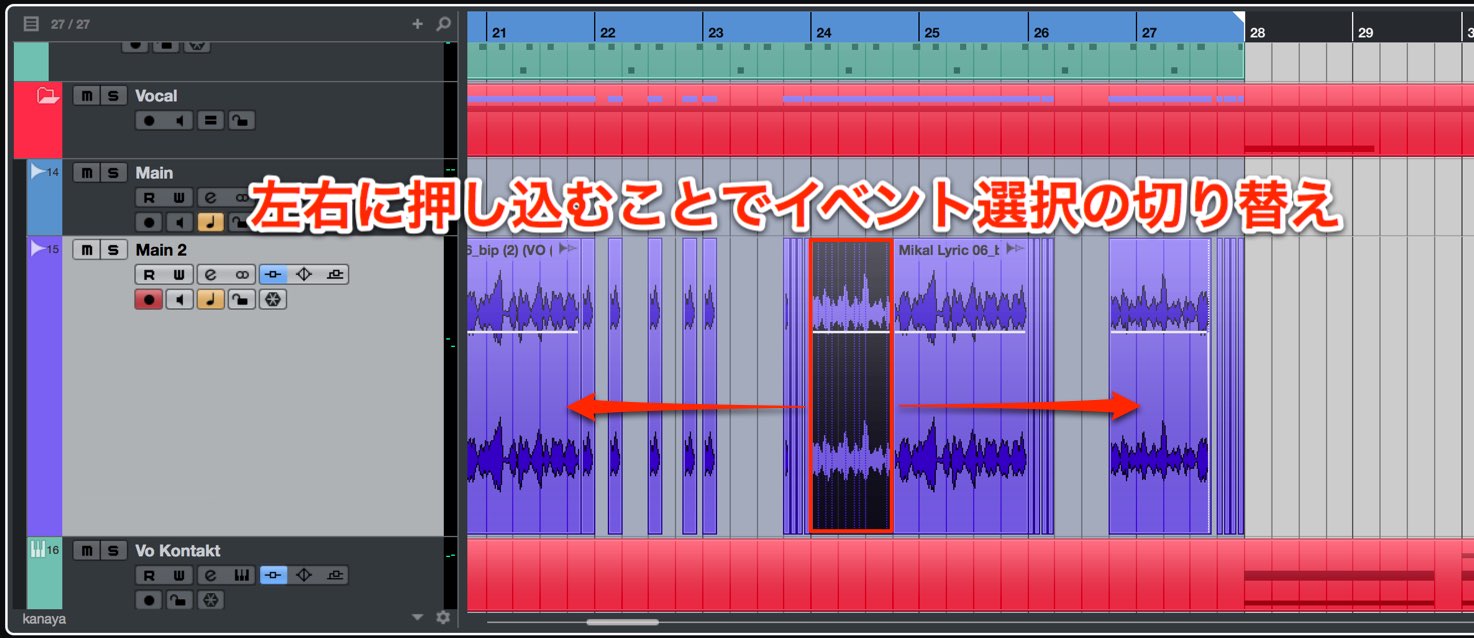
Task: Set cursor at bar 28 in ruler
Action: (x=1257, y=32)
